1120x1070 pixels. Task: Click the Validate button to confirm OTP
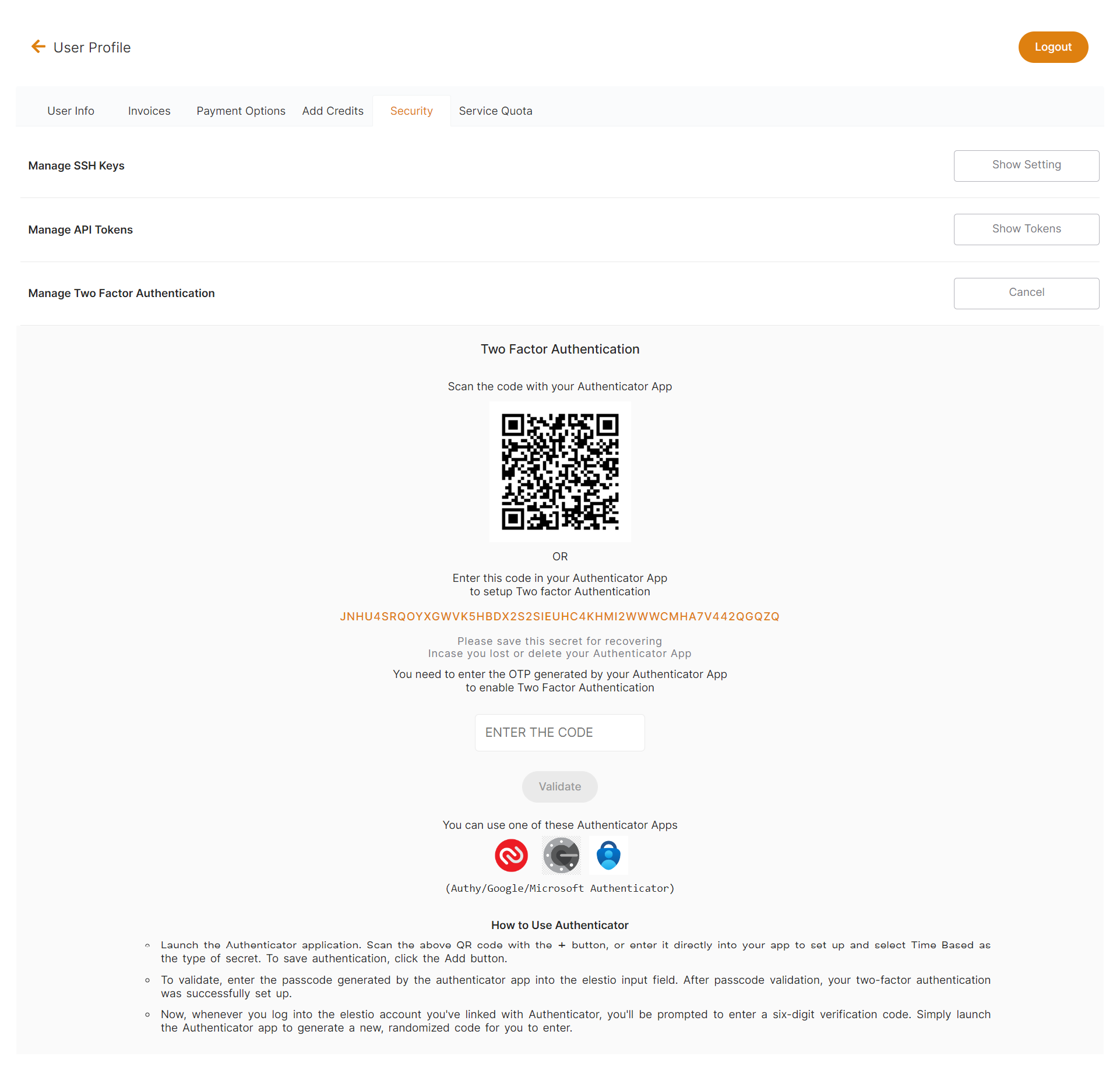(x=559, y=786)
